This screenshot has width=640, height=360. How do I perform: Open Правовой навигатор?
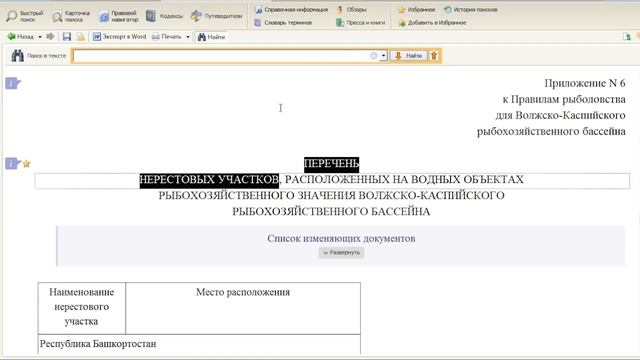[x=118, y=16]
